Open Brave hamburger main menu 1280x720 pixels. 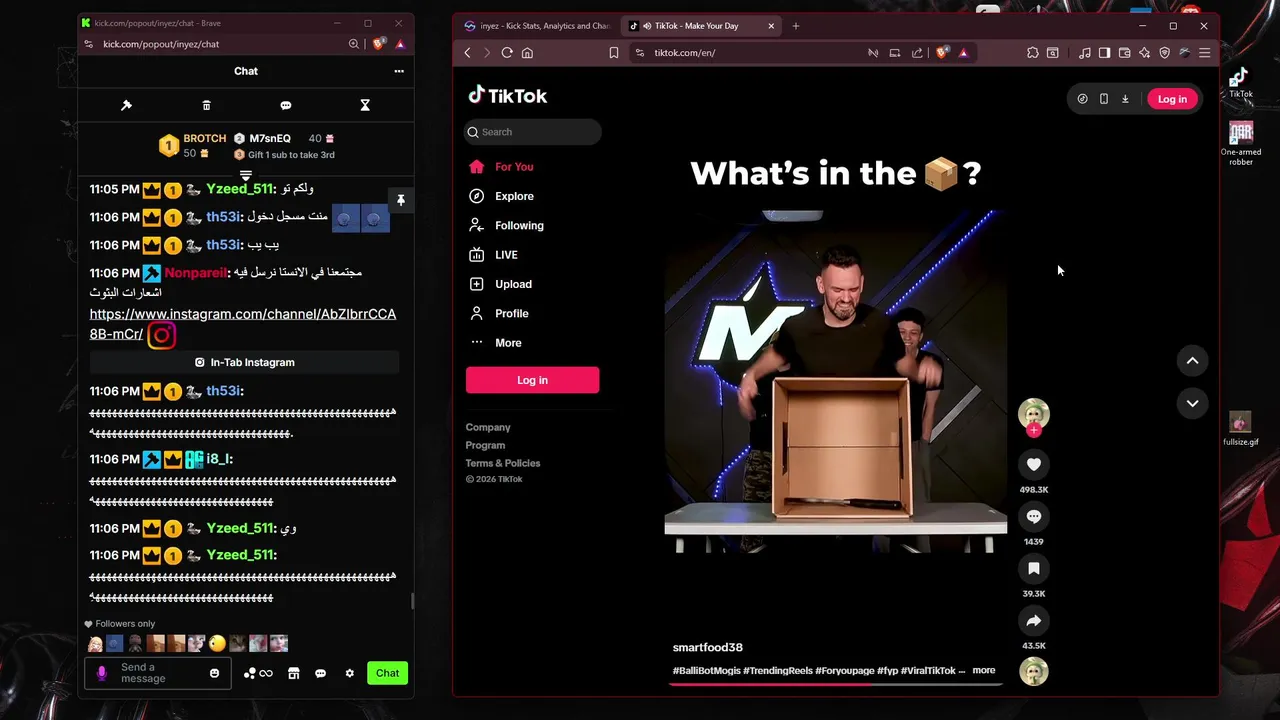[x=1204, y=53]
